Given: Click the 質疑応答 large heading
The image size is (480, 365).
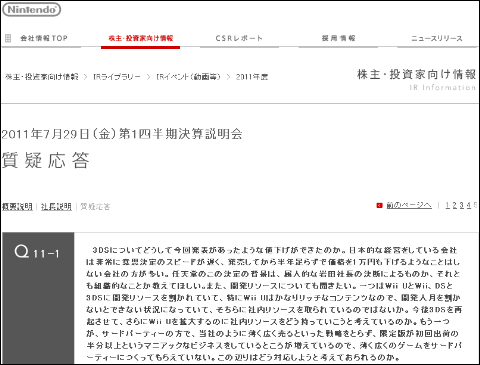Looking at the screenshot, I should click(x=46, y=160).
